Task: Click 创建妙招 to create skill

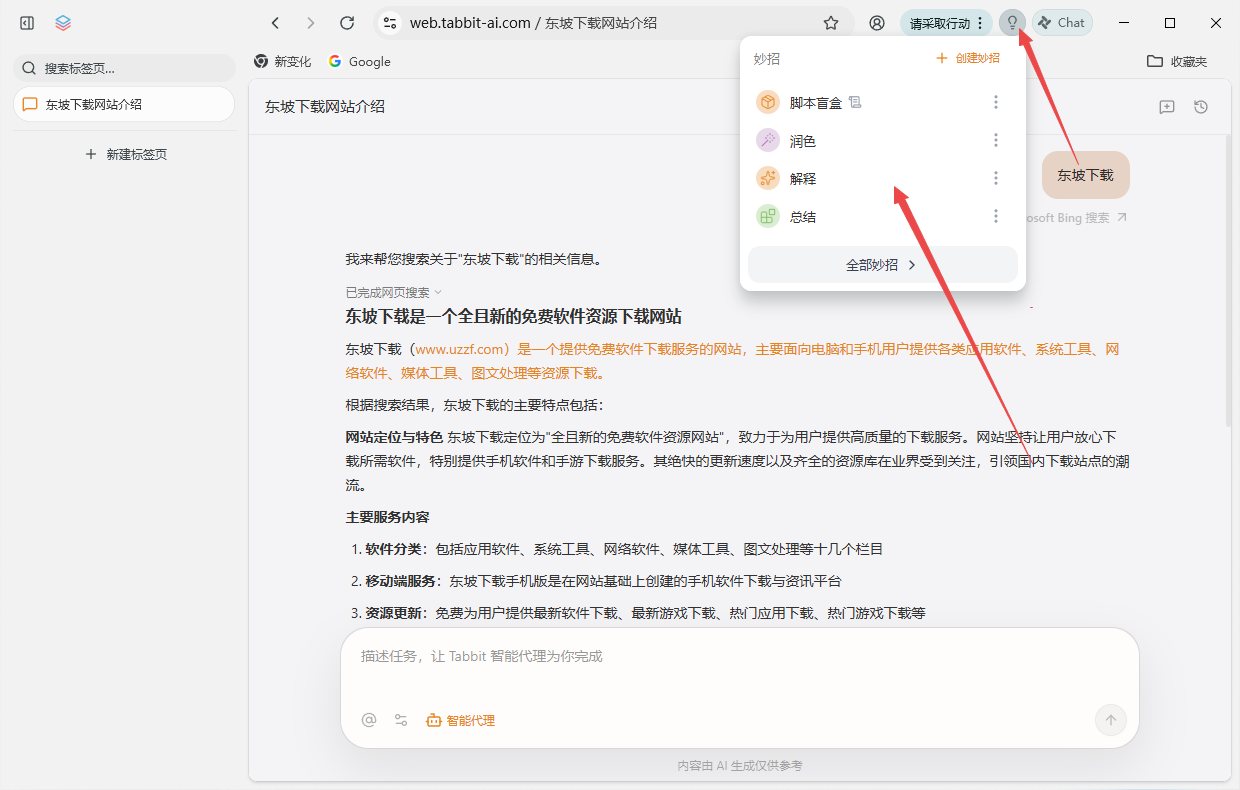Action: pyautogui.click(x=968, y=58)
